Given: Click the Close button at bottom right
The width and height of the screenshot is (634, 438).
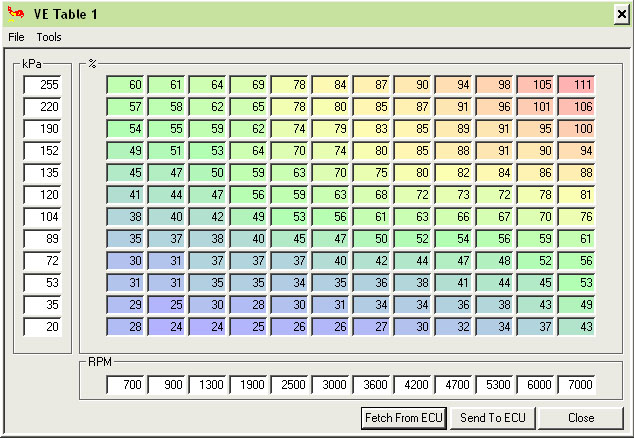Looking at the screenshot, I should [581, 417].
